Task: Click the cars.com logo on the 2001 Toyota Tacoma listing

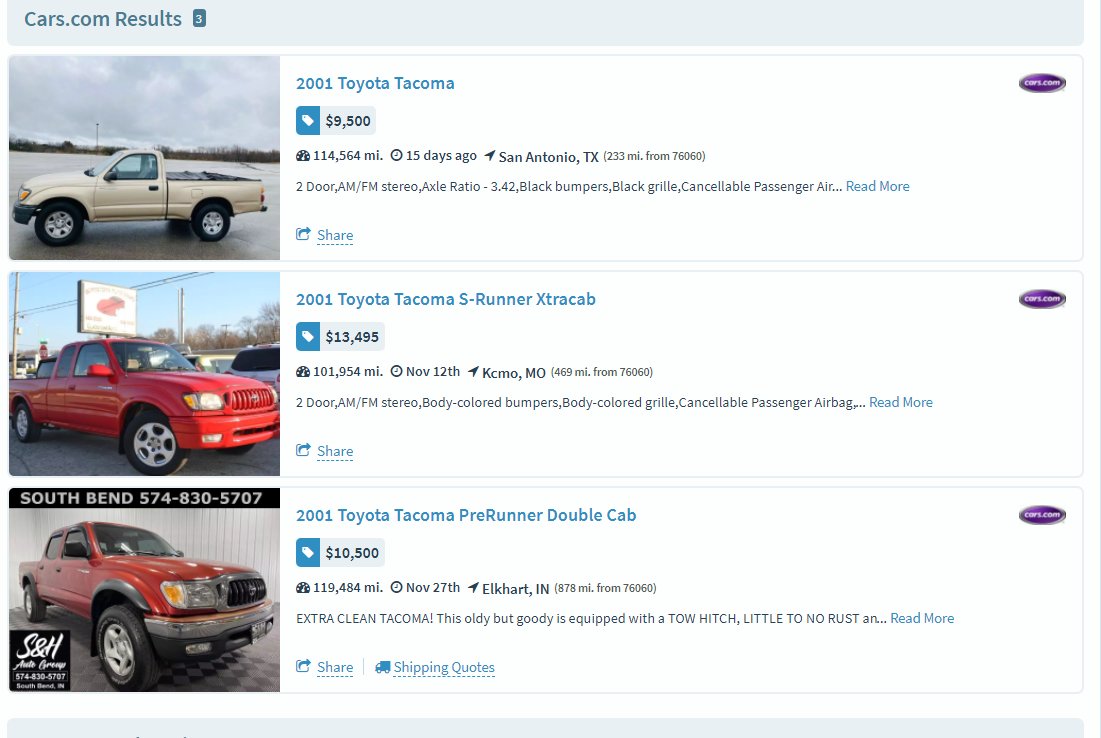Action: coord(1042,83)
